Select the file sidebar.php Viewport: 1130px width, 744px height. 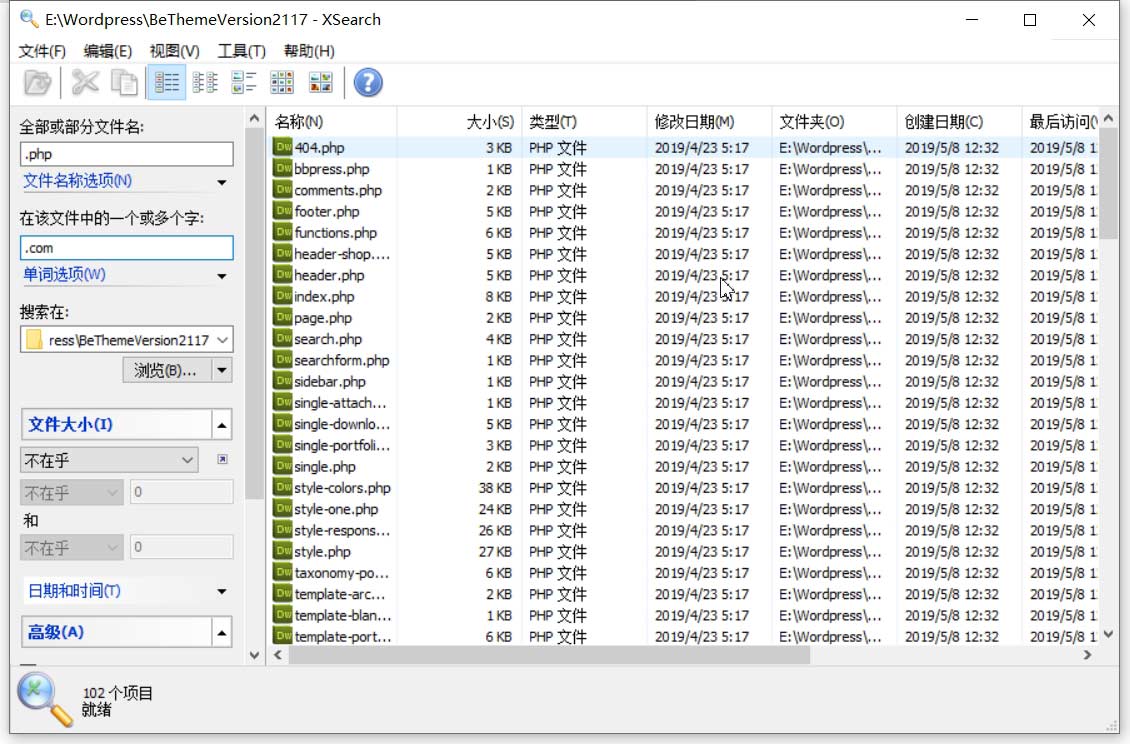coord(329,381)
